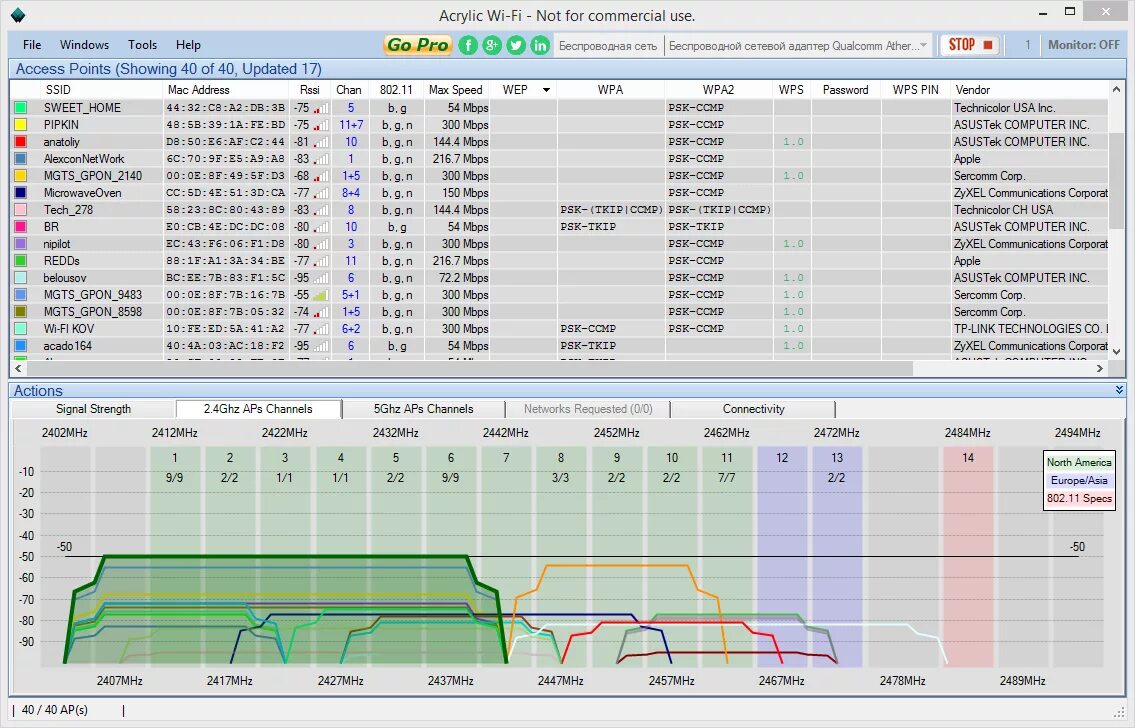The image size is (1135, 728).
Task: Open the File menu
Action: tap(32, 45)
